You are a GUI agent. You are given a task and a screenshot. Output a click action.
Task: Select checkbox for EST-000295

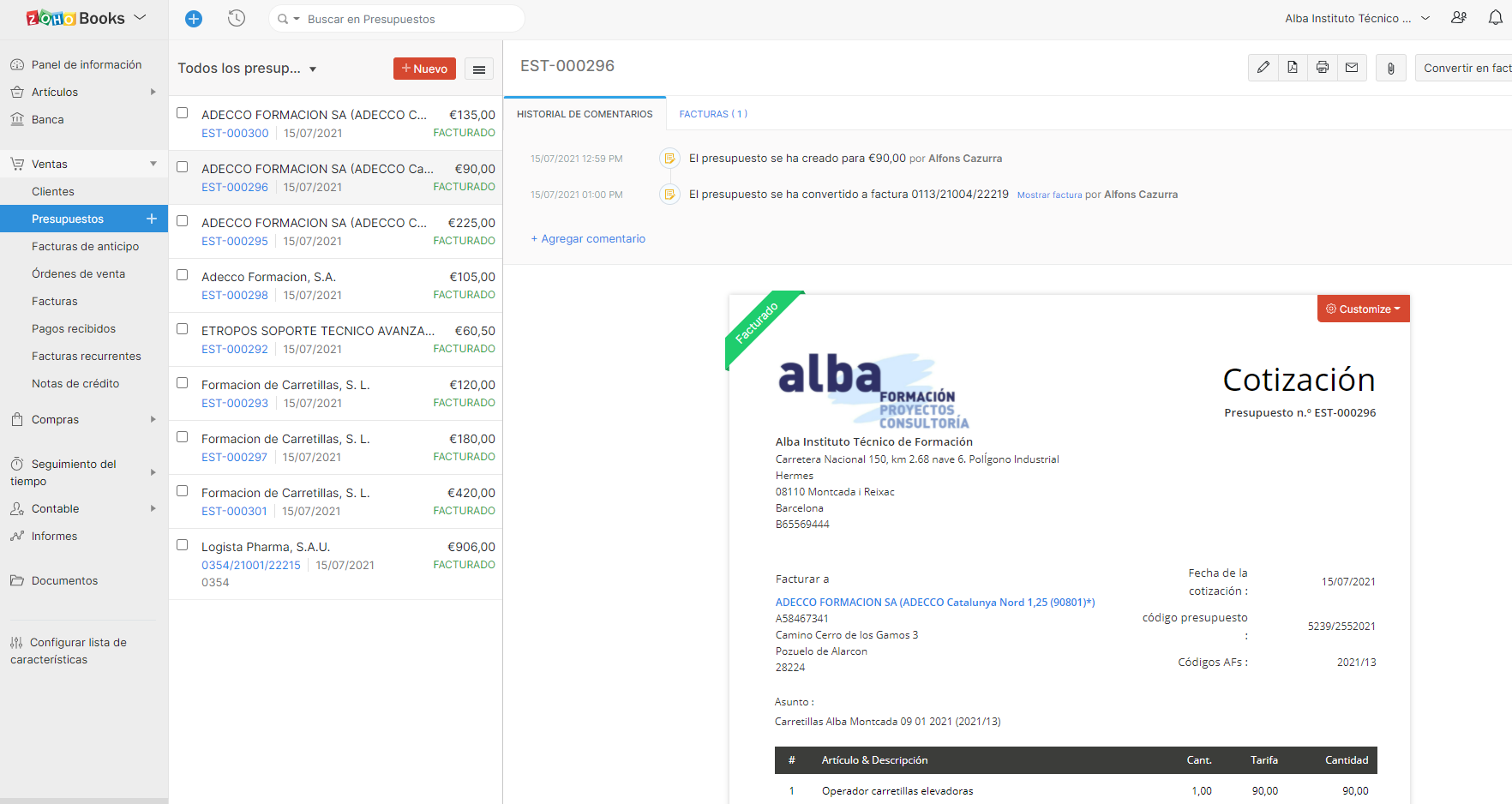pyautogui.click(x=182, y=221)
